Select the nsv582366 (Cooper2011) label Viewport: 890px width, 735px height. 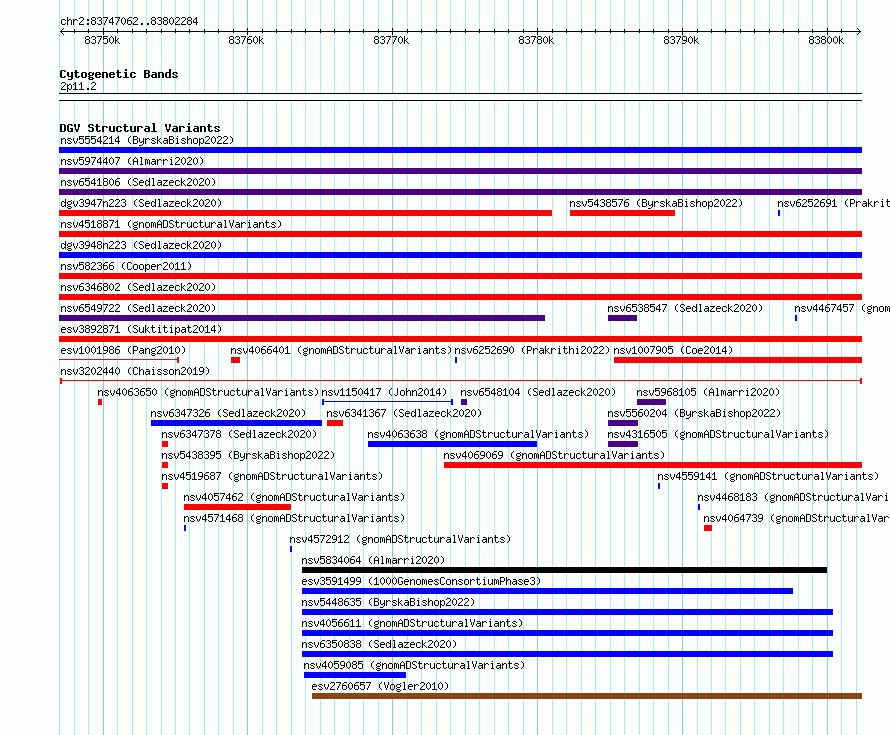(x=126, y=266)
